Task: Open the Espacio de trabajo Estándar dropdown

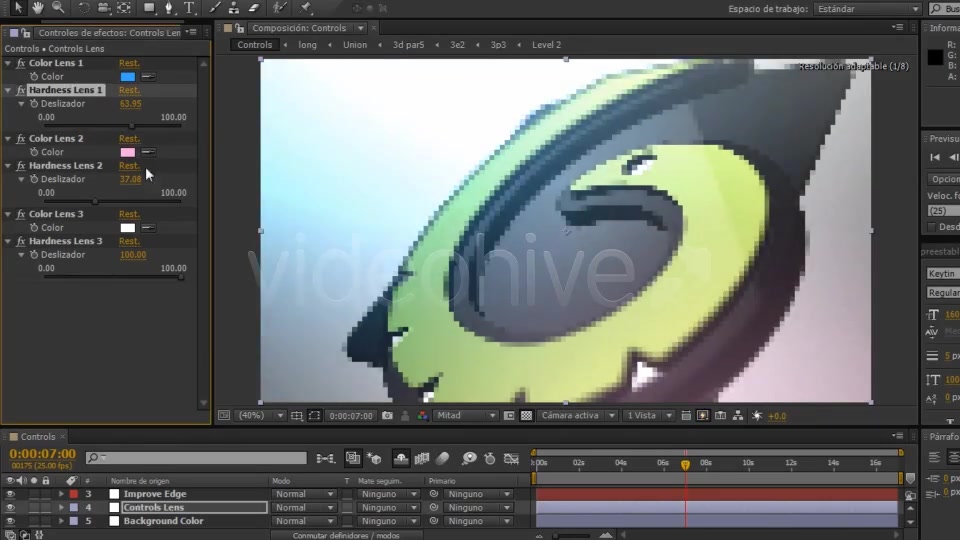Action: [x=868, y=9]
